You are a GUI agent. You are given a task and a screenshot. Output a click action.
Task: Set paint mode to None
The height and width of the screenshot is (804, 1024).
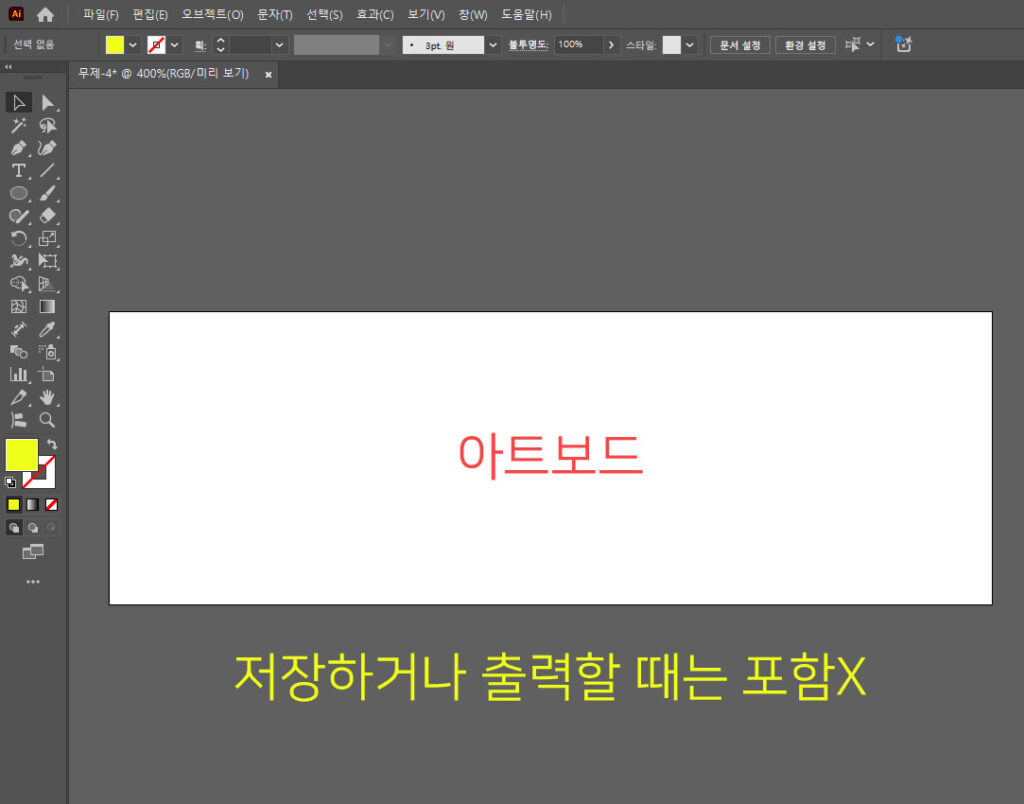pos(52,505)
